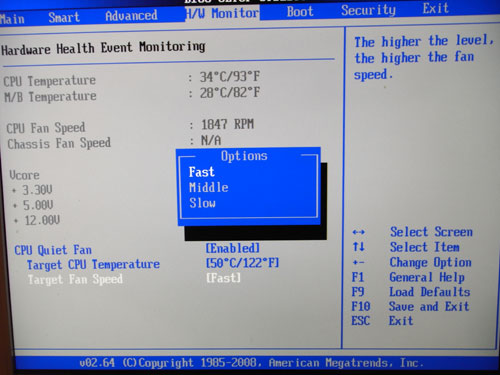Image resolution: width=500 pixels, height=375 pixels.
Task: Select the CPU Quiet Fan setting label
Action: 53,250
